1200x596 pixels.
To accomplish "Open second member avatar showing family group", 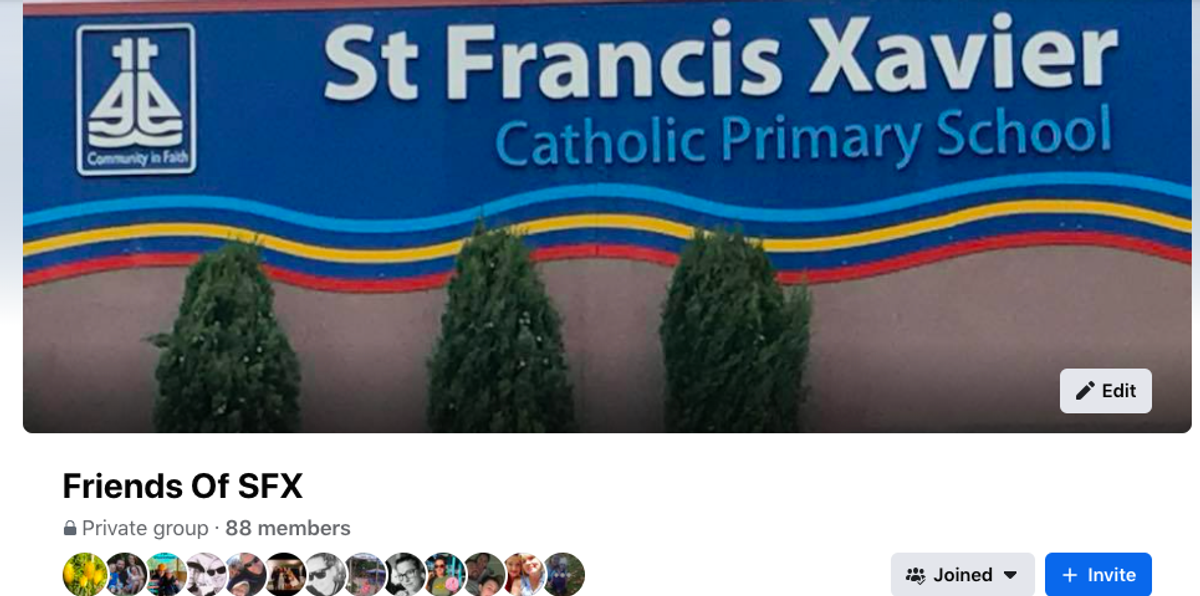I will 126,574.
